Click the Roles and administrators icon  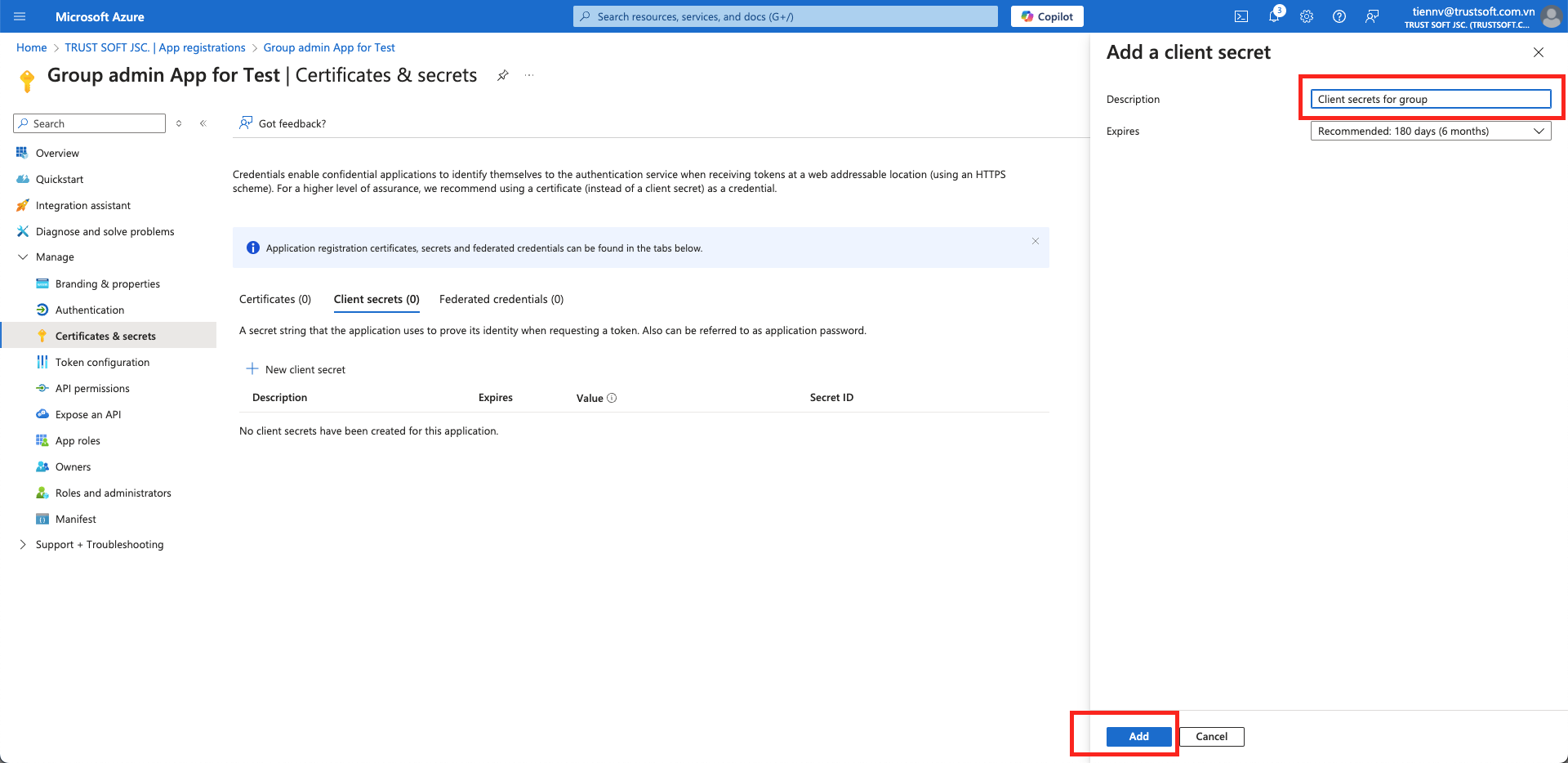point(42,493)
